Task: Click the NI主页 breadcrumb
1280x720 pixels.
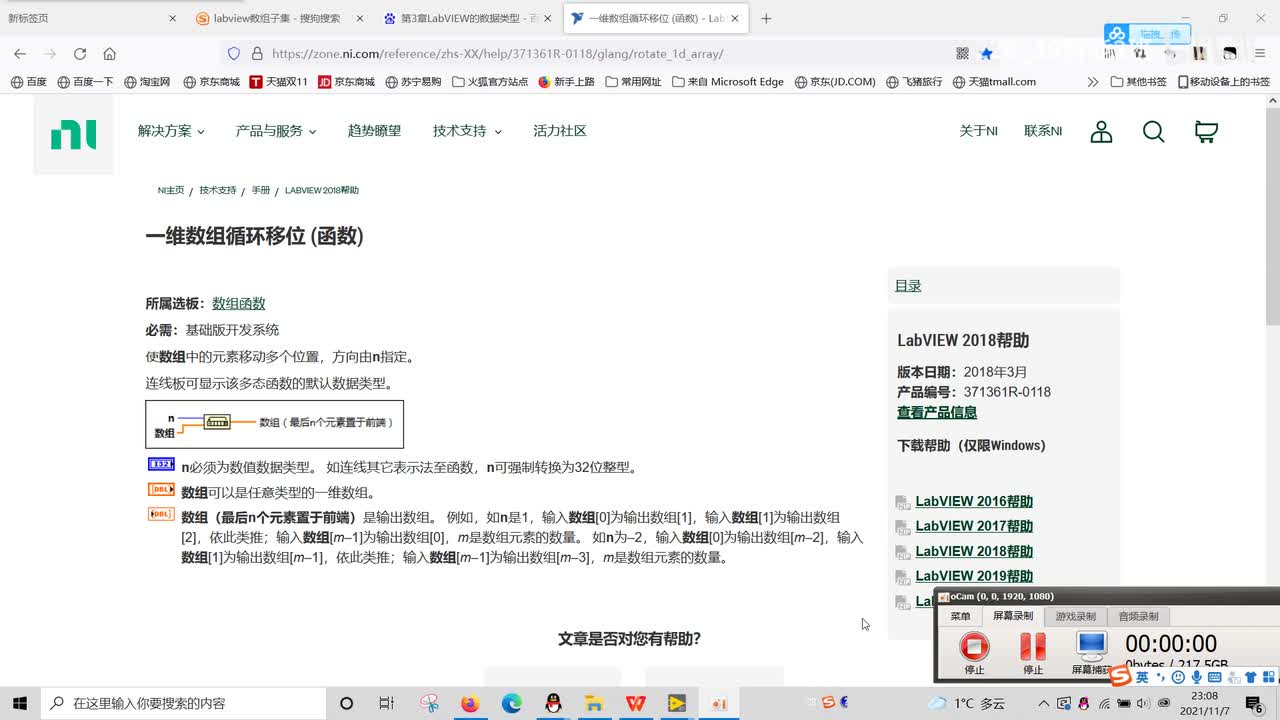Action: (x=171, y=190)
